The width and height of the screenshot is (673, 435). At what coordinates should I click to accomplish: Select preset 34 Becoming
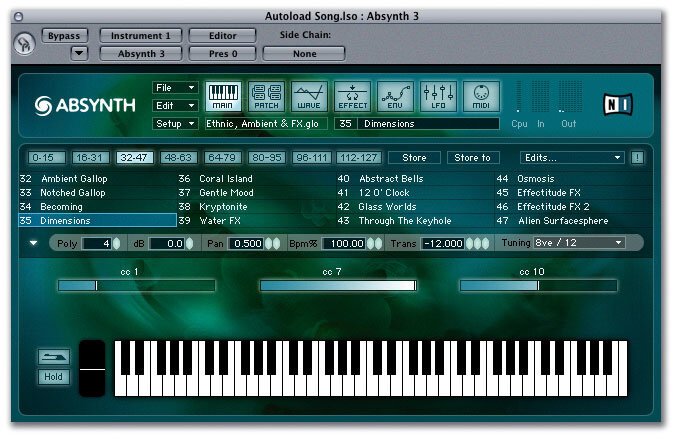tap(97, 207)
